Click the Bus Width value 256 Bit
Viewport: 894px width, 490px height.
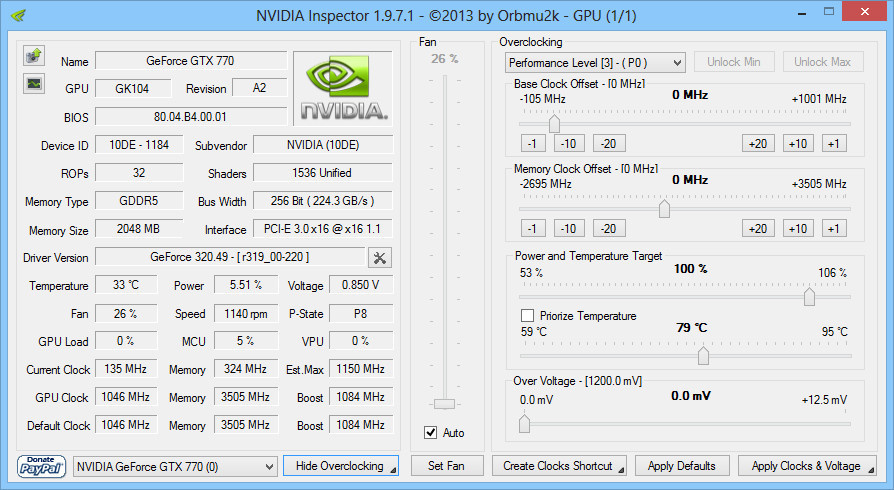pyautogui.click(x=323, y=201)
